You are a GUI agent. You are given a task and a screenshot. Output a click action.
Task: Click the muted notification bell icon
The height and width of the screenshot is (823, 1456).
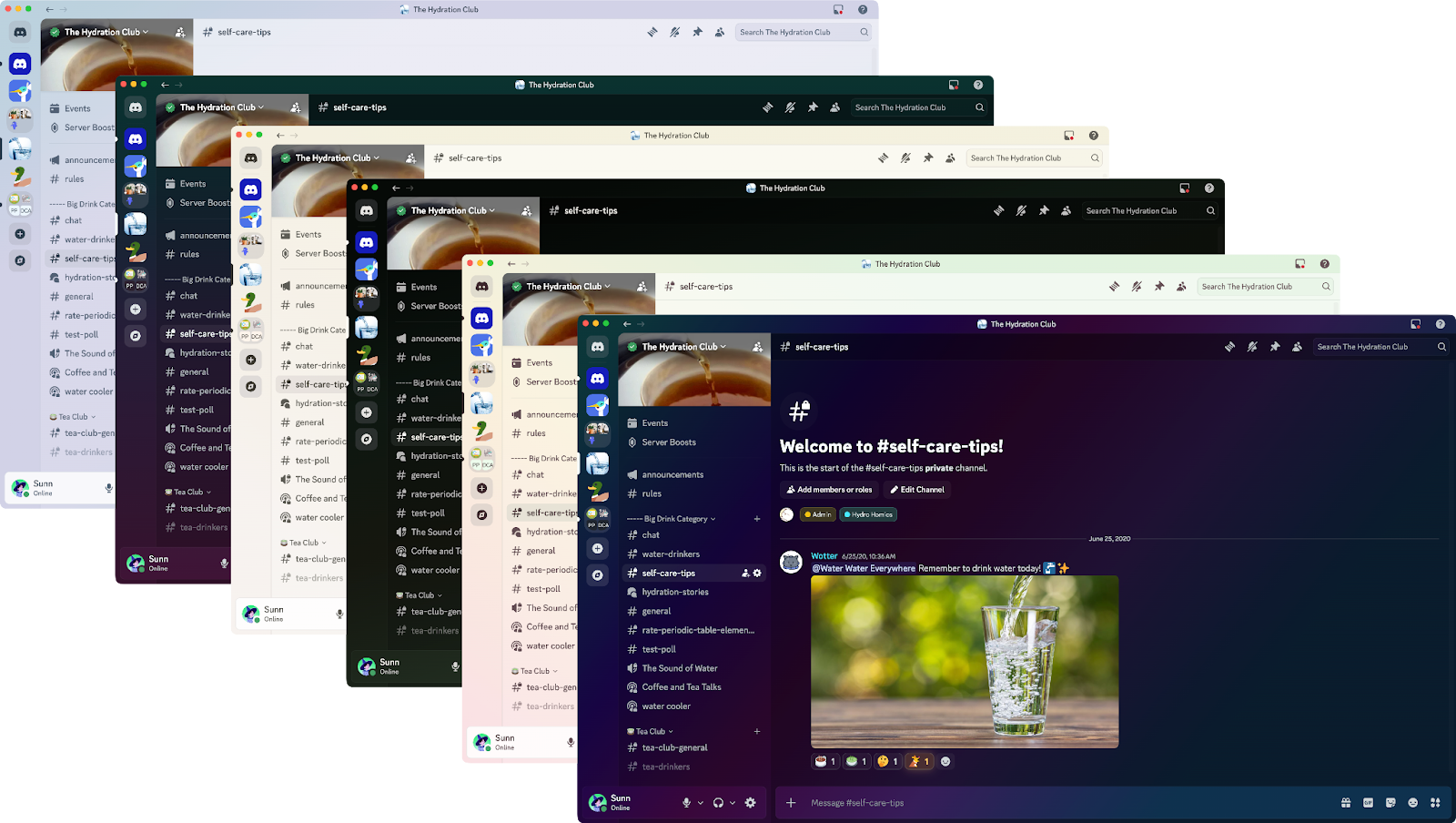pyautogui.click(x=1253, y=346)
